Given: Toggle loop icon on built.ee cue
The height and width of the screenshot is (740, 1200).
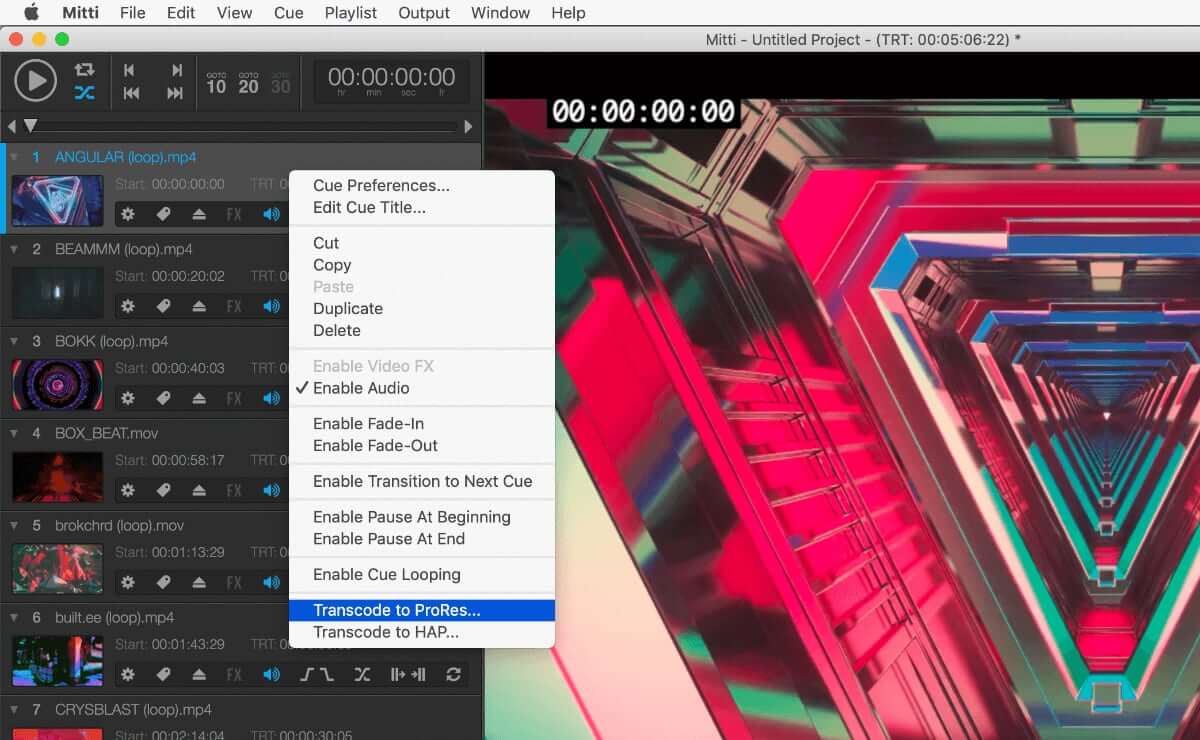Looking at the screenshot, I should tap(453, 674).
